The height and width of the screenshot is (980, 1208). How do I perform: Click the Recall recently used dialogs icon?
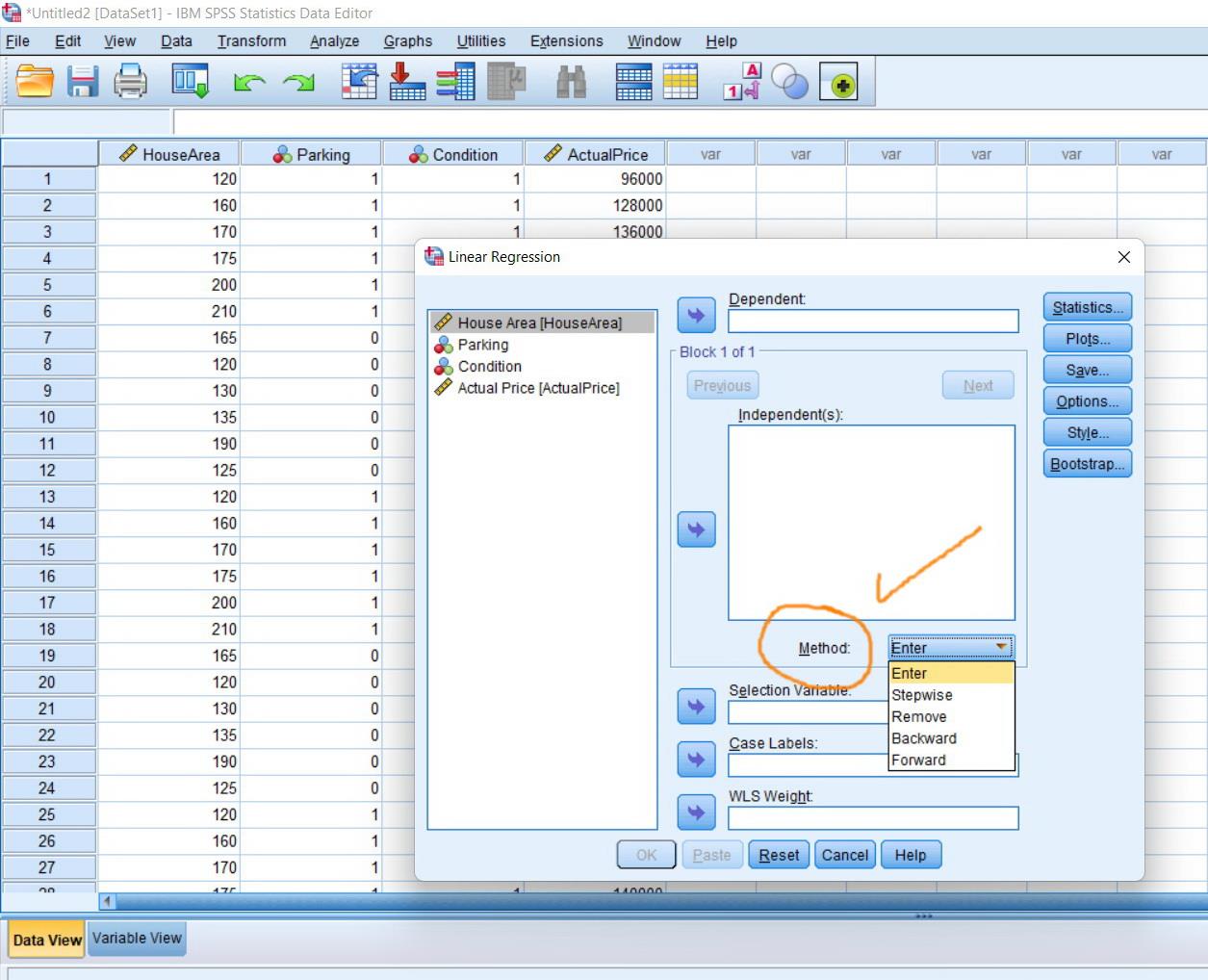coord(188,82)
